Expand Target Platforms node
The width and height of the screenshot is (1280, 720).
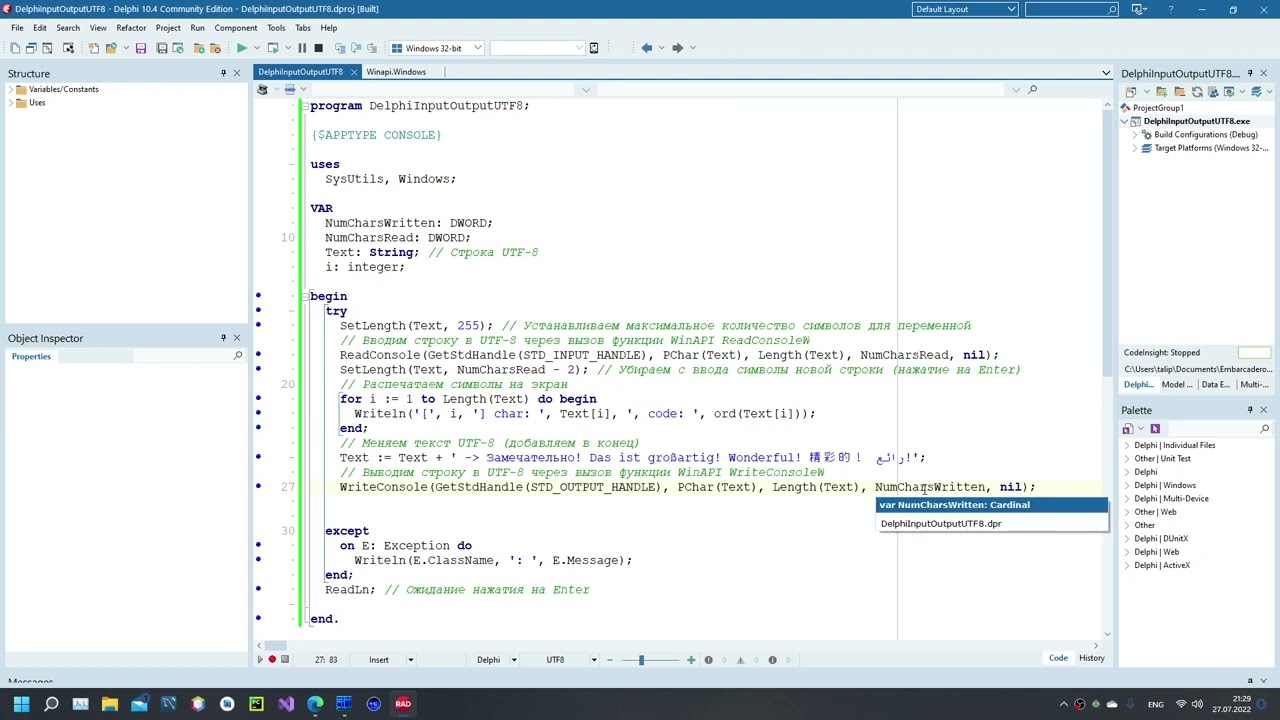(x=1136, y=148)
